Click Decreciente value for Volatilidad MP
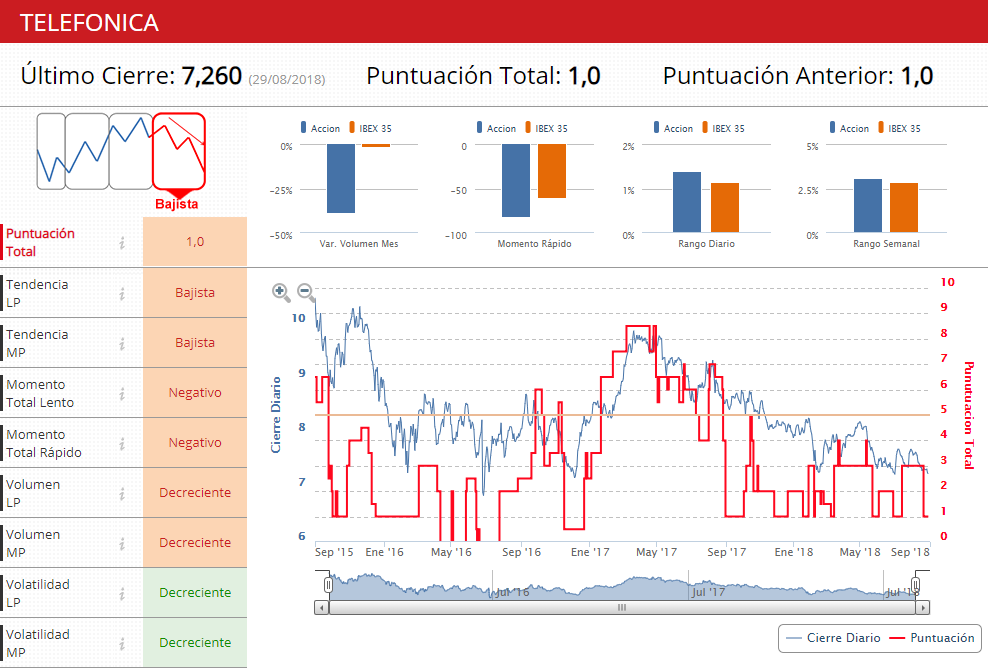 pos(195,642)
